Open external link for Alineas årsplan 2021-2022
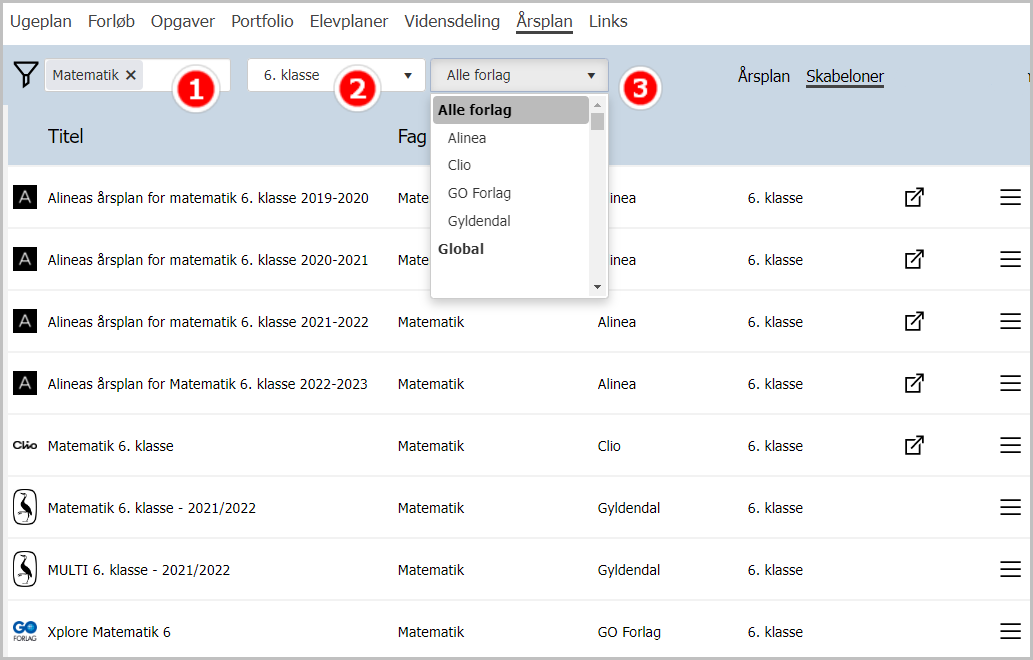The width and height of the screenshot is (1033, 660). tap(914, 321)
